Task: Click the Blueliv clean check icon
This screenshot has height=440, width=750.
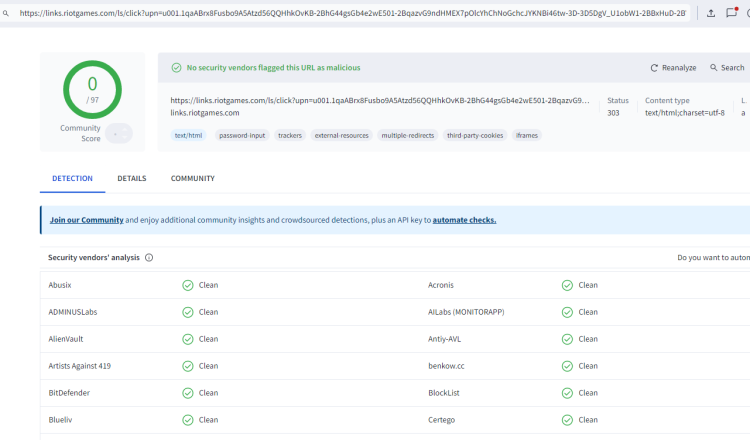Action: [x=188, y=420]
